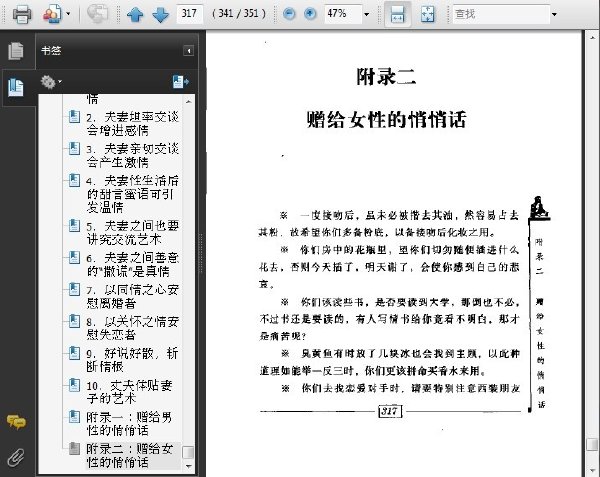Click the boxed page number 317 at page bottom
This screenshot has height=477, width=600.
point(390,411)
